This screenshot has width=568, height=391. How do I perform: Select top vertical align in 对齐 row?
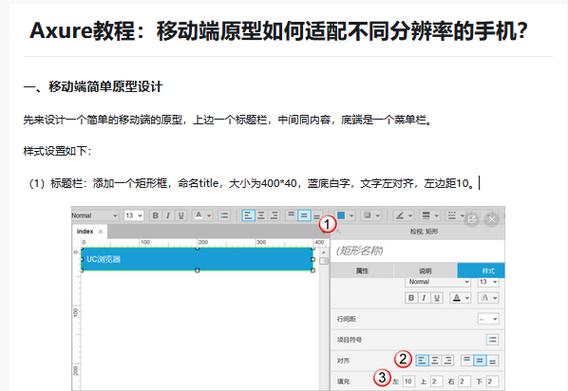[467, 360]
